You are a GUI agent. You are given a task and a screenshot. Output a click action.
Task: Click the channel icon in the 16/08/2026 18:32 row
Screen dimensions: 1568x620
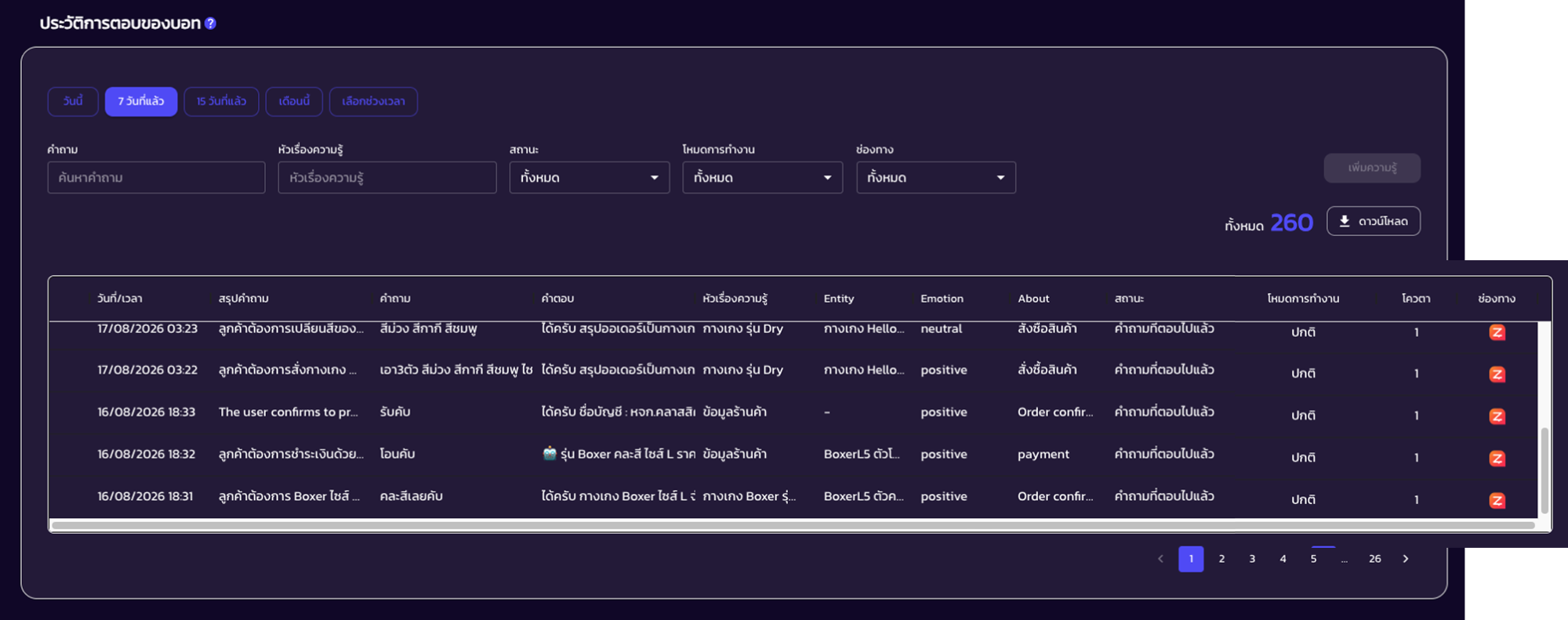1497,459
